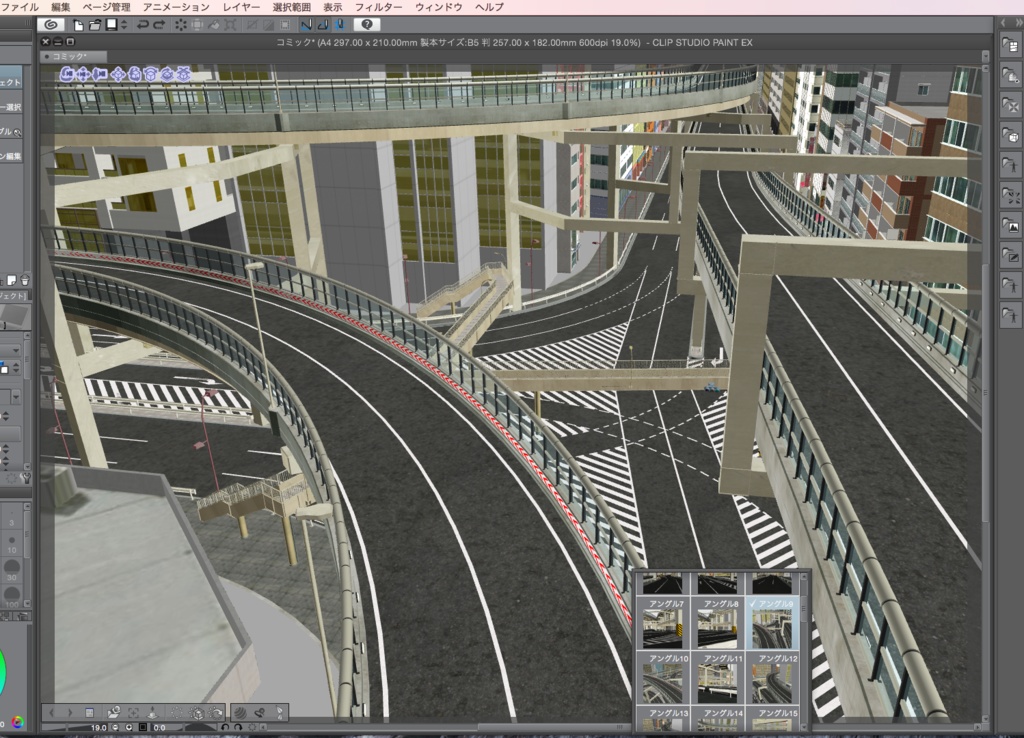Click the next-angle arrow in the 3D object launcher
This screenshot has width=1024, height=738.
[x=70, y=712]
